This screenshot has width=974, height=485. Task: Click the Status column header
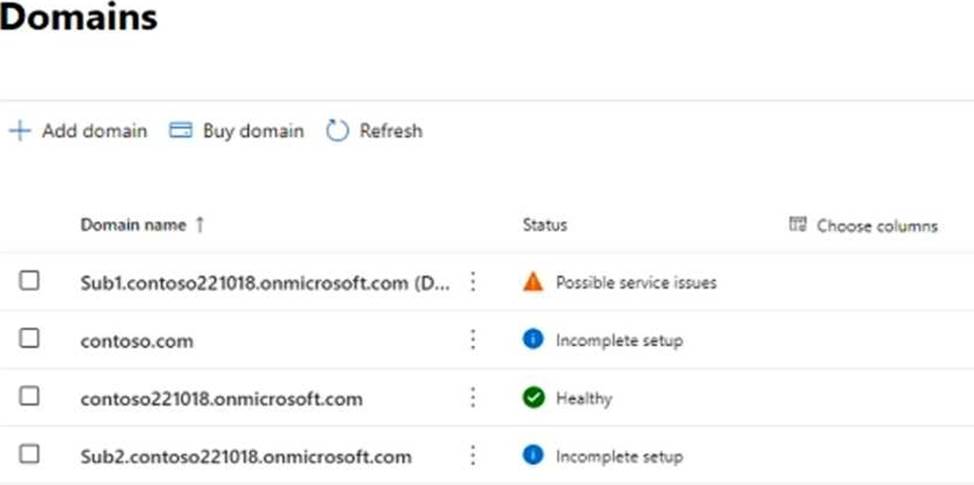545,225
